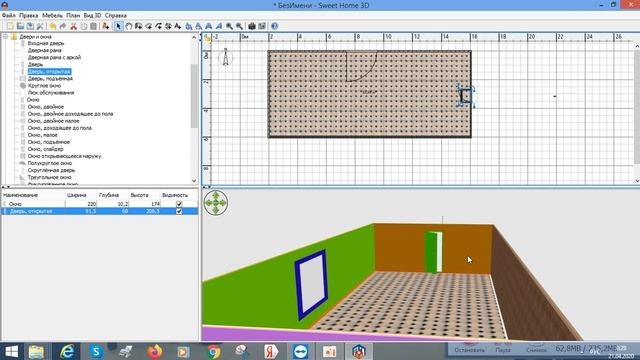The height and width of the screenshot is (360, 640).
Task: Activate the Create dimensions tool
Action: pos(168,26)
